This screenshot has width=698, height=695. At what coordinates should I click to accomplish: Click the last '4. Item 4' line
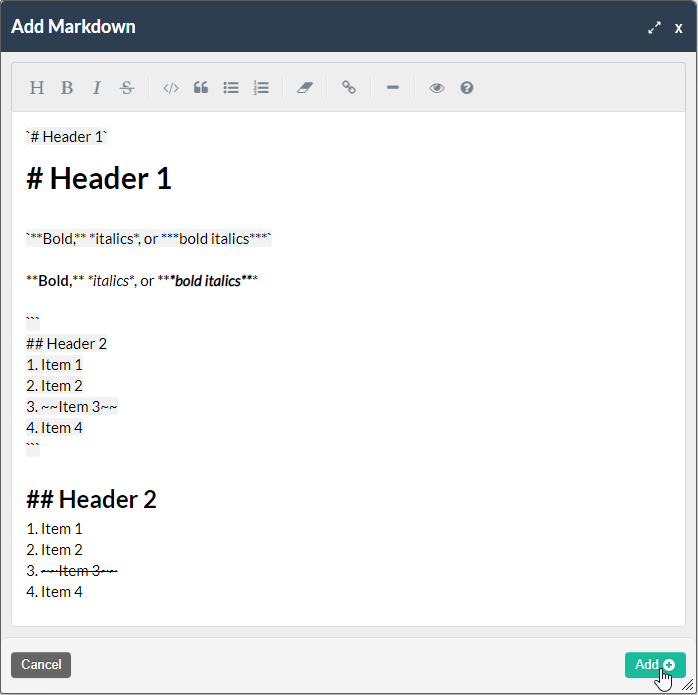tap(54, 592)
